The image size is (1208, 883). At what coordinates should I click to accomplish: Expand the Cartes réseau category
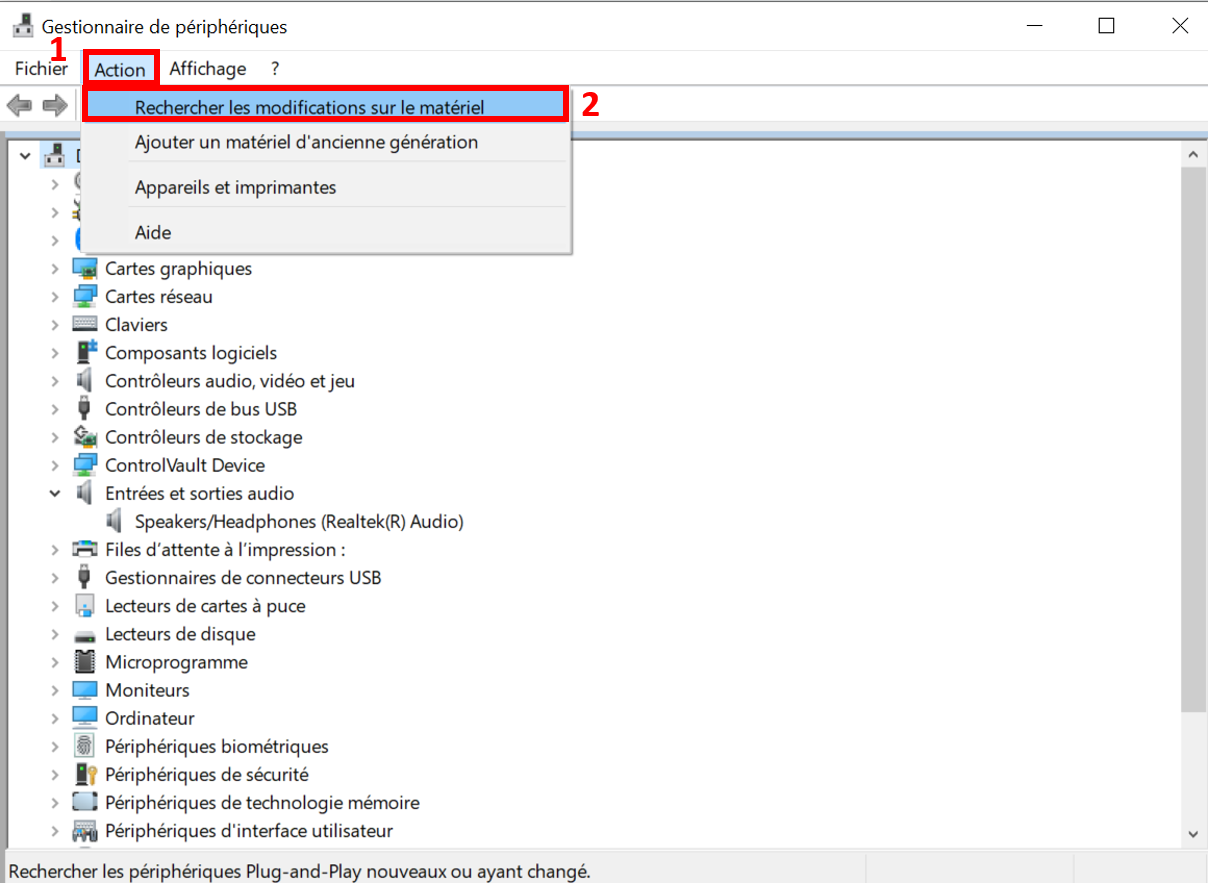tap(55, 297)
